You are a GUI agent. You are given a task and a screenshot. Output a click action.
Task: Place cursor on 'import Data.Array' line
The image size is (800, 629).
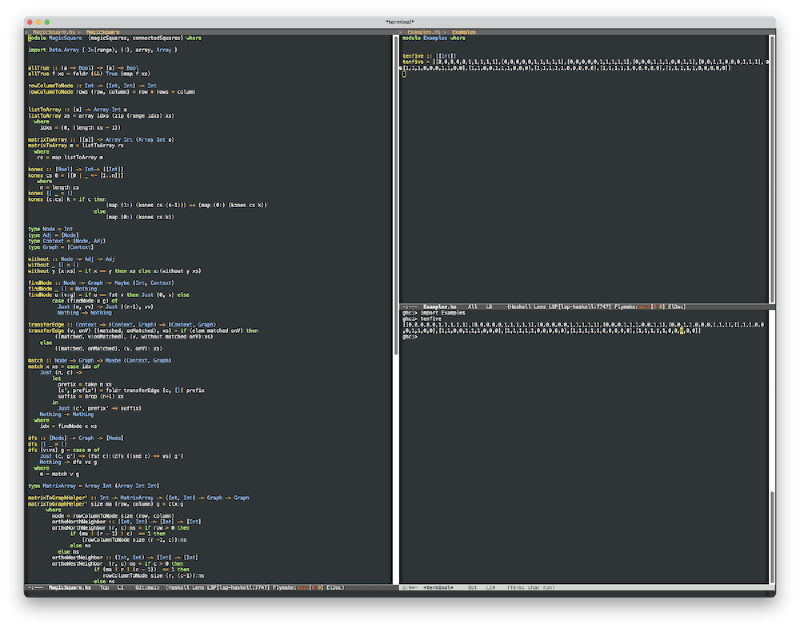point(103,50)
